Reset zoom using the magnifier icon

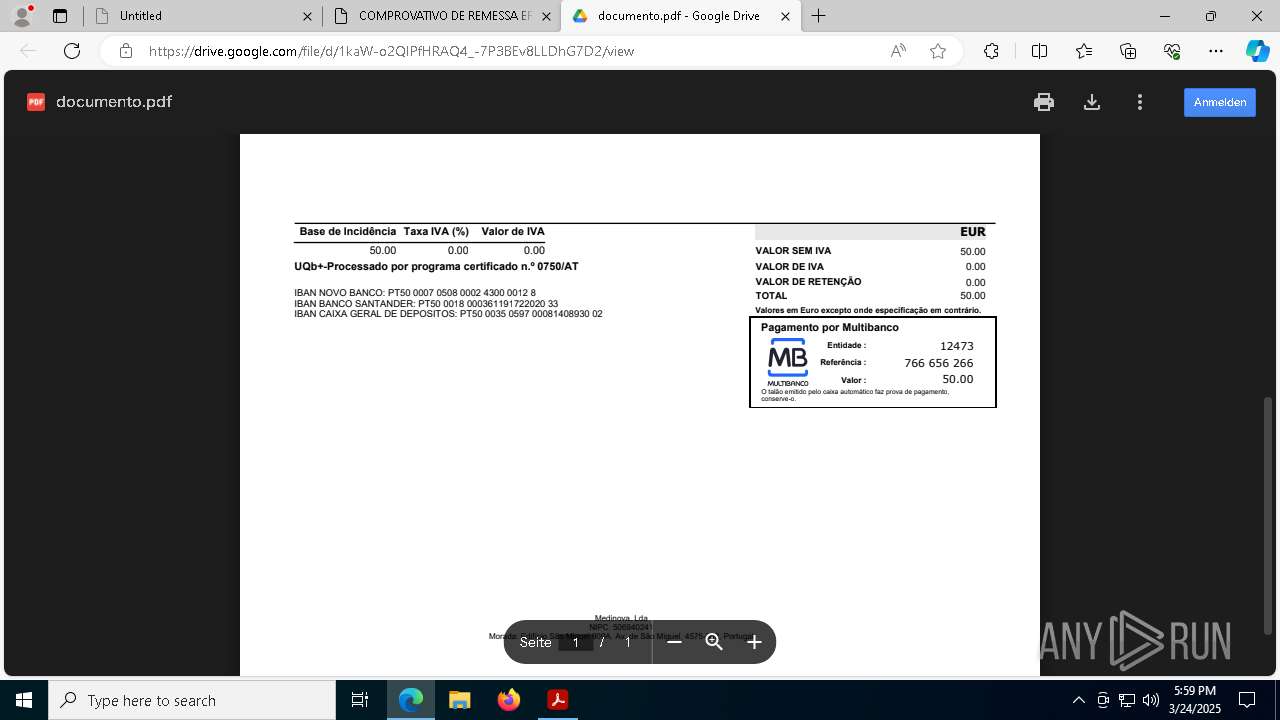click(x=714, y=642)
